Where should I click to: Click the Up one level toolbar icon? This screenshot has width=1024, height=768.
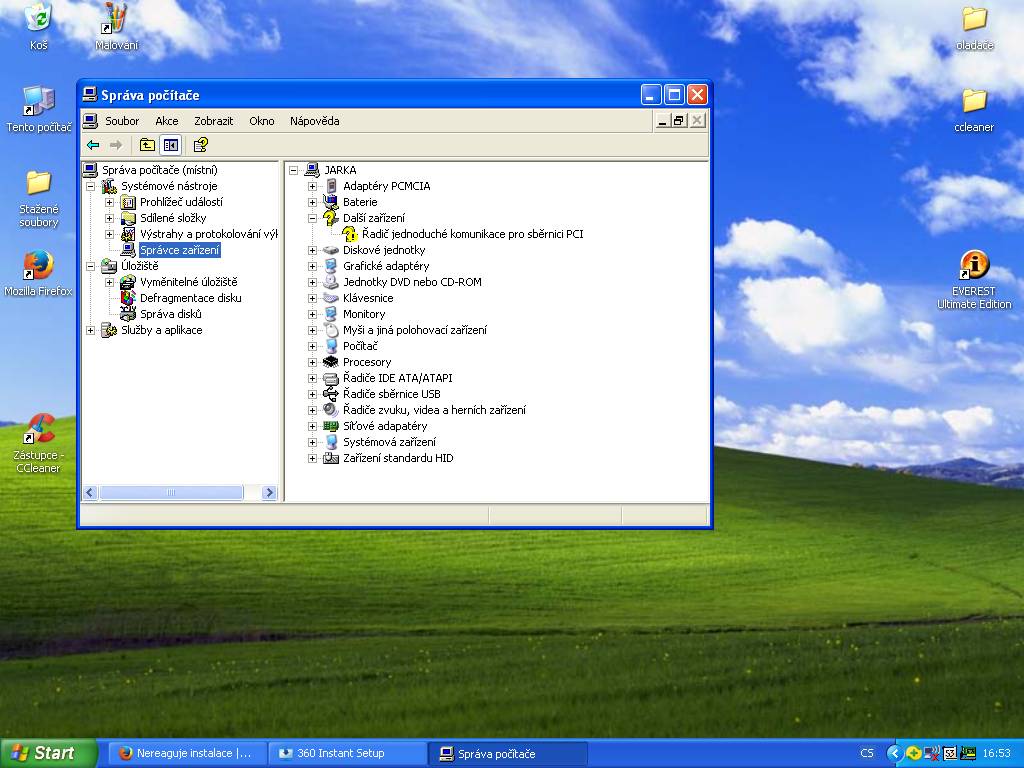(x=147, y=145)
